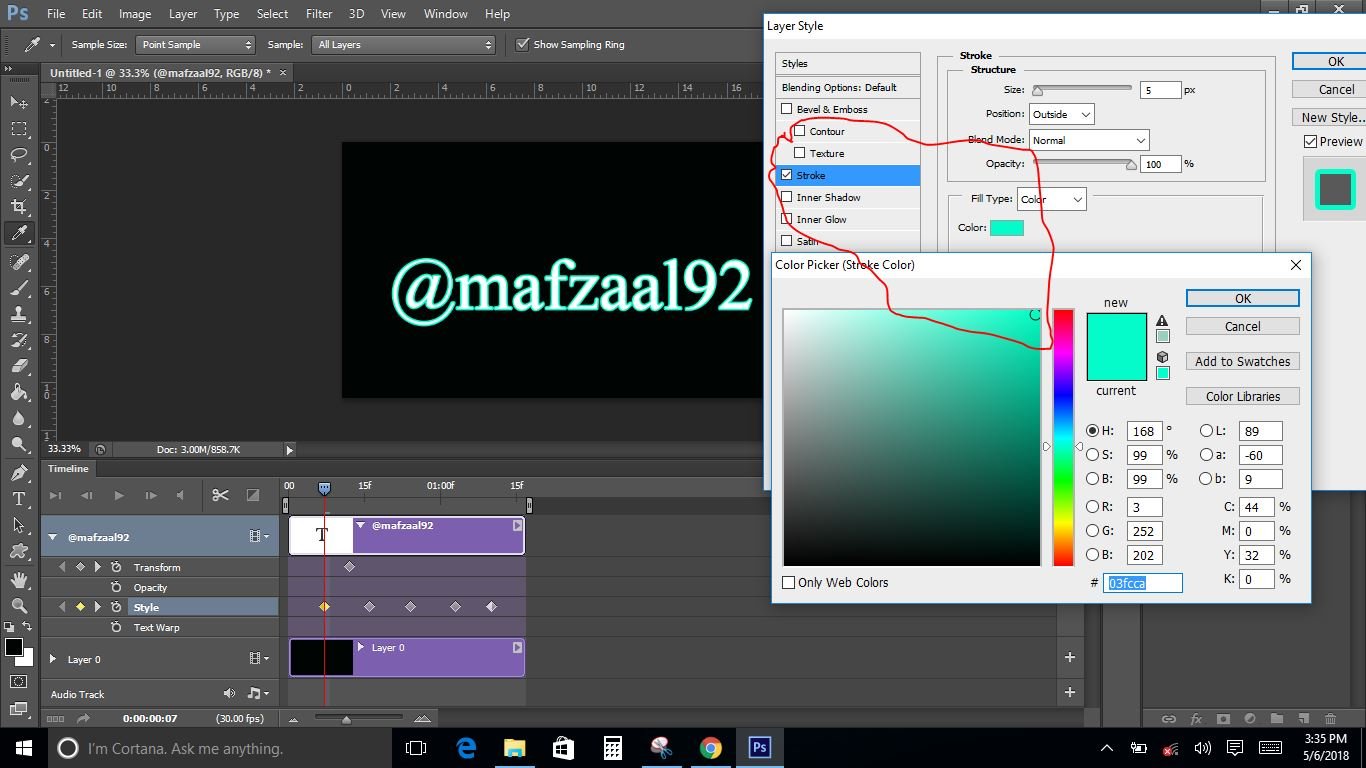The width and height of the screenshot is (1366, 768).
Task: Select the Quick Selection tool
Action: 19,181
